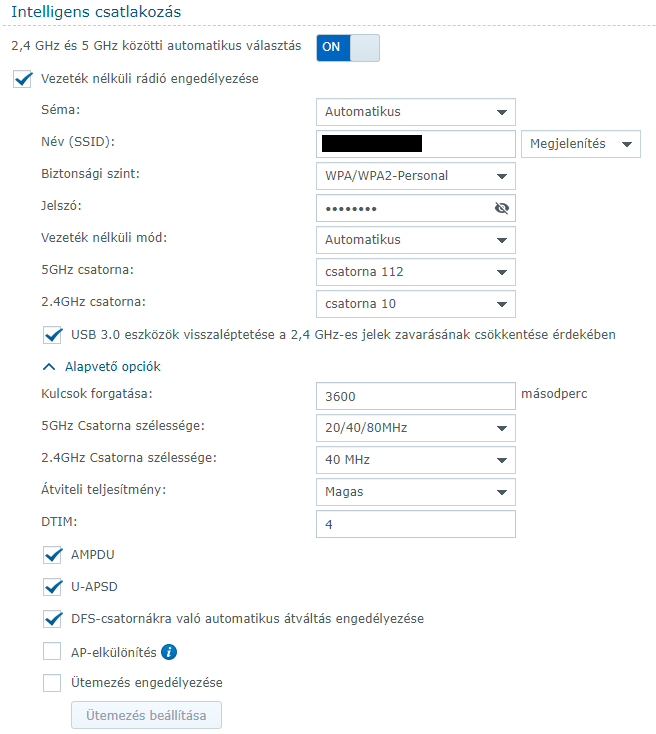Disable the AMPDU checkbox
The image size is (656, 734).
pyautogui.click(x=53, y=554)
